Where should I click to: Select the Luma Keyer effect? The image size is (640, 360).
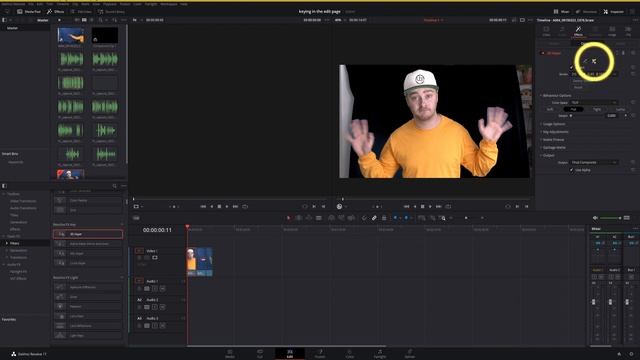88,263
